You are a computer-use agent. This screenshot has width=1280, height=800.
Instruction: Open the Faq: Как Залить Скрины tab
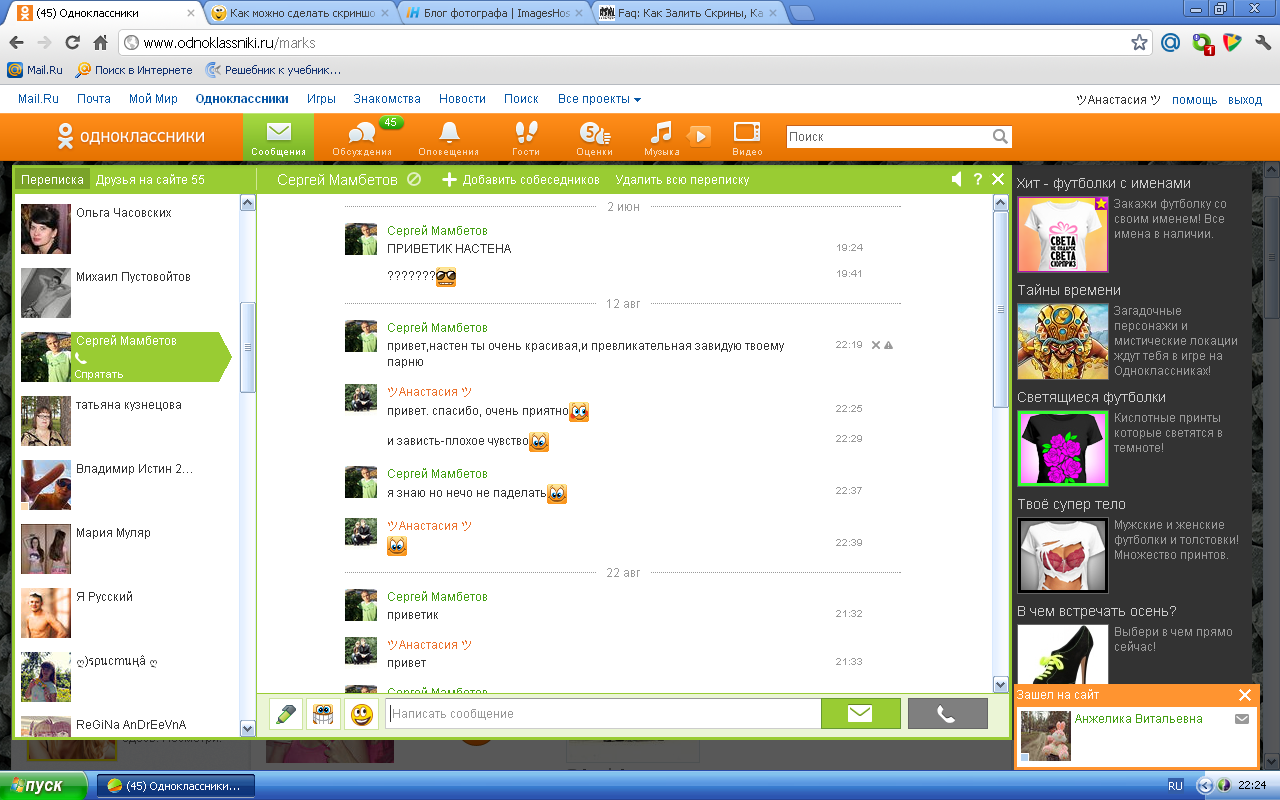pos(687,13)
